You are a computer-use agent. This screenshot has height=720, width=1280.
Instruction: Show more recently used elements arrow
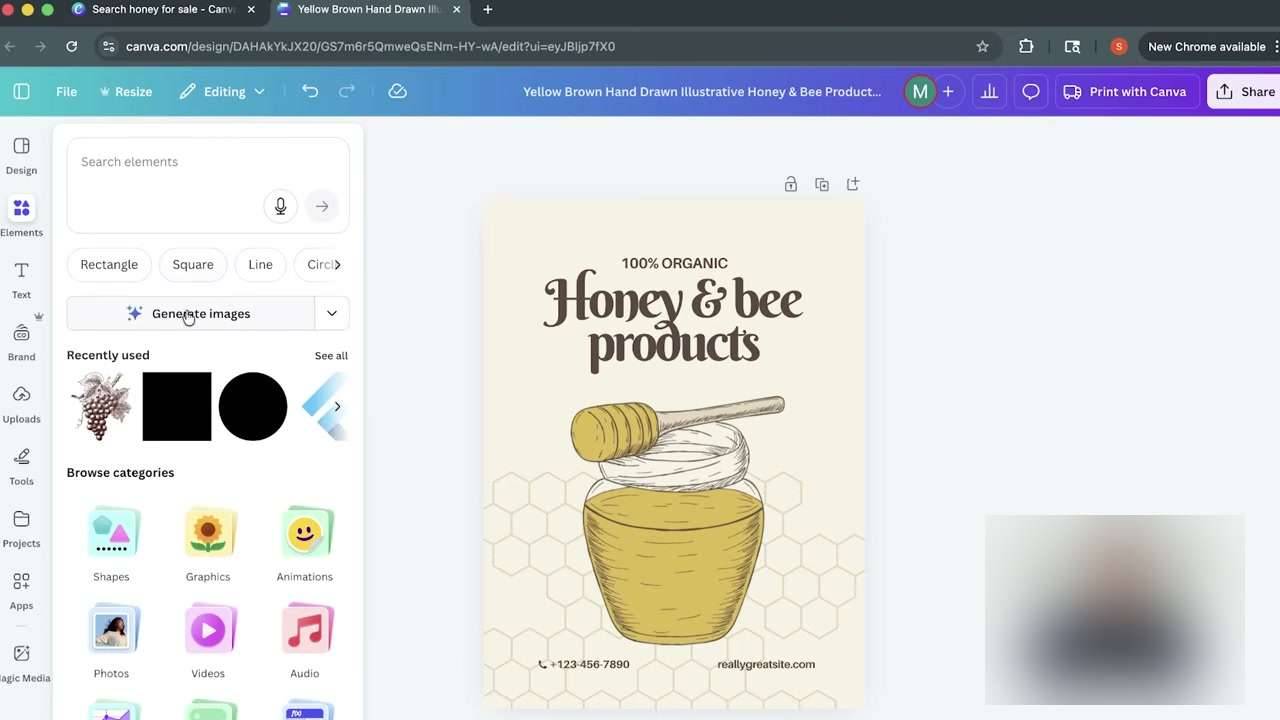click(x=337, y=406)
